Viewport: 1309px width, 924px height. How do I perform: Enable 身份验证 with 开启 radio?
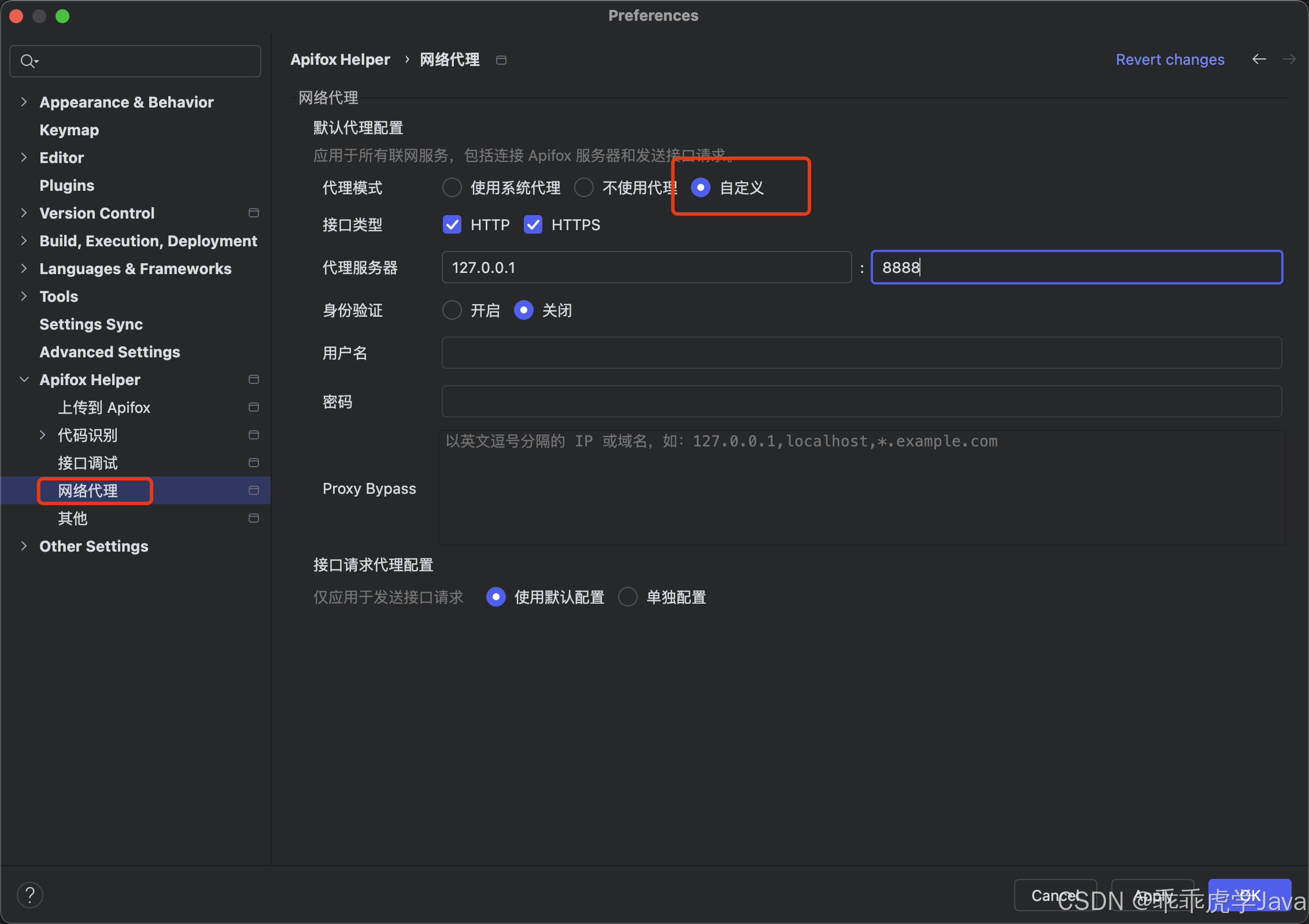452,310
